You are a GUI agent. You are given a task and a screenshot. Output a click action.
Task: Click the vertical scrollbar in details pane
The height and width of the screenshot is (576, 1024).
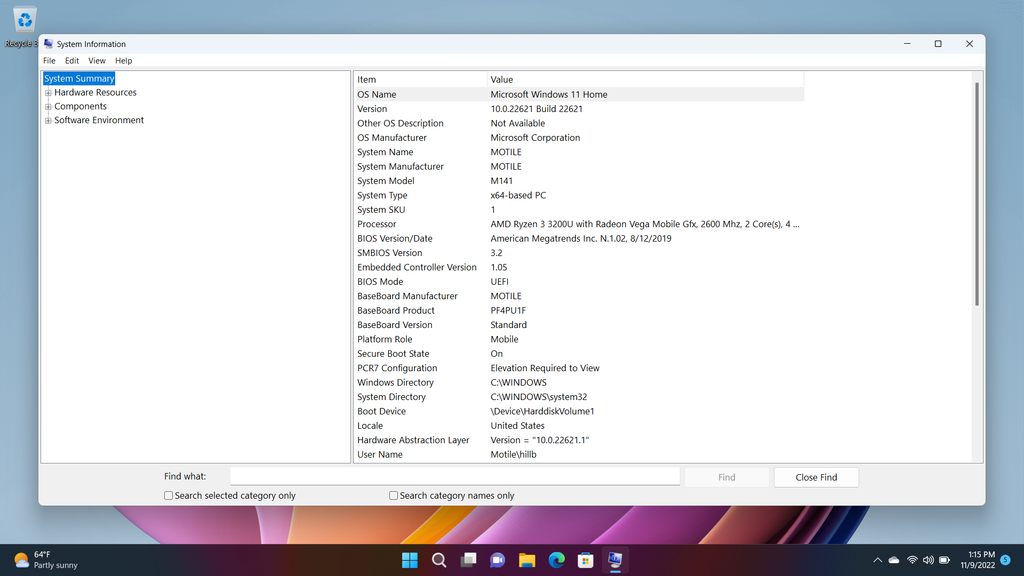pos(977,190)
